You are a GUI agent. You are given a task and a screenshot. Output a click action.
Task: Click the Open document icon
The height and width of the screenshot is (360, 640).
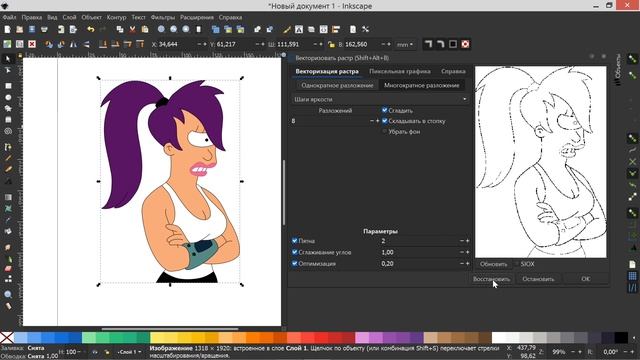(x=20, y=29)
